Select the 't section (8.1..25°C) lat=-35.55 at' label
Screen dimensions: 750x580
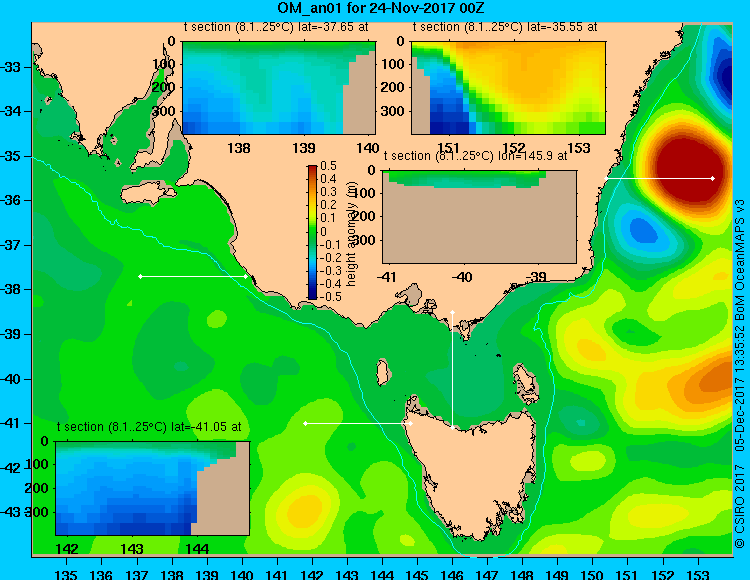pos(505,27)
